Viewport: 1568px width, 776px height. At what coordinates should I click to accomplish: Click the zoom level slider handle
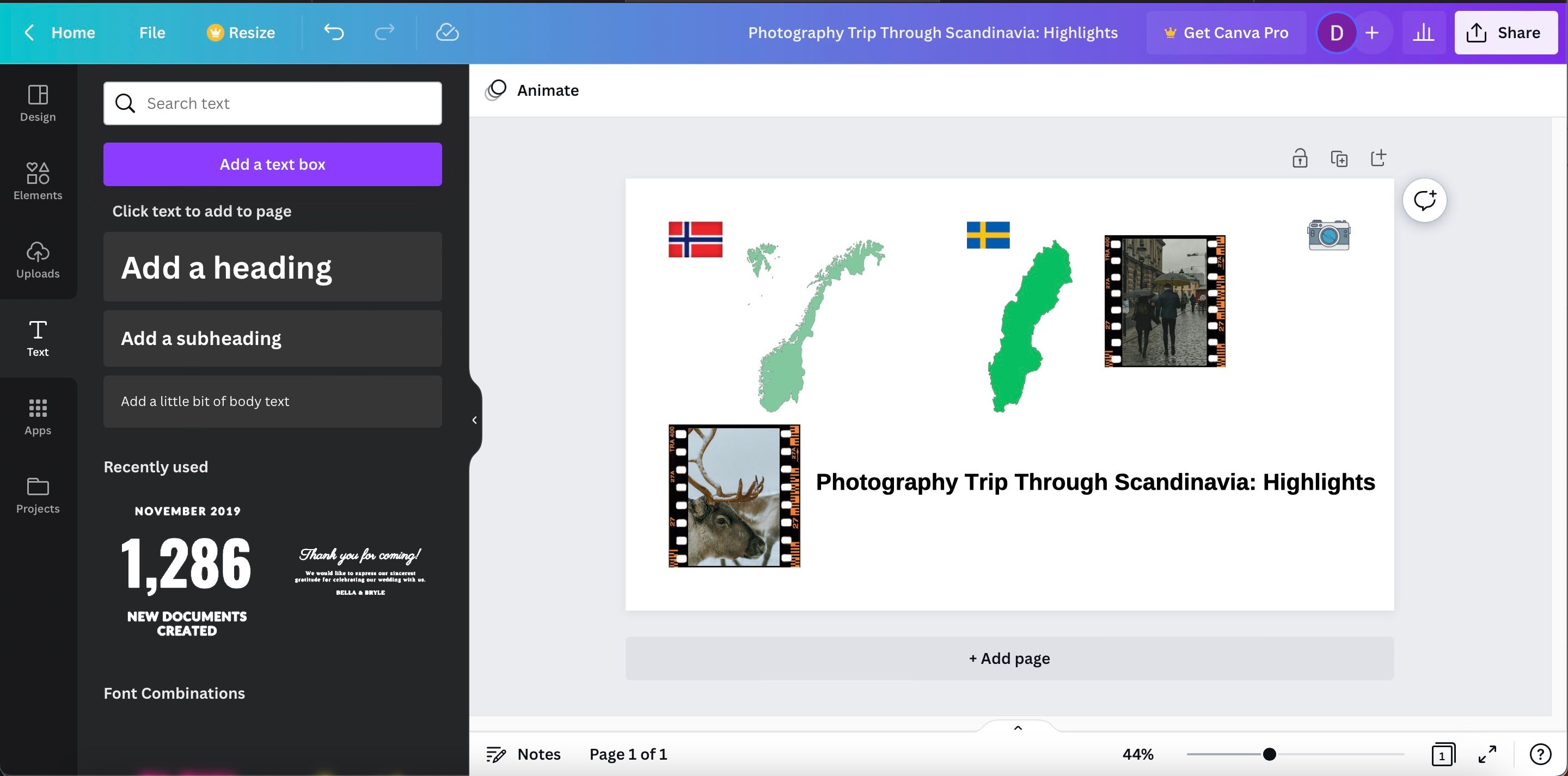[x=1269, y=755]
